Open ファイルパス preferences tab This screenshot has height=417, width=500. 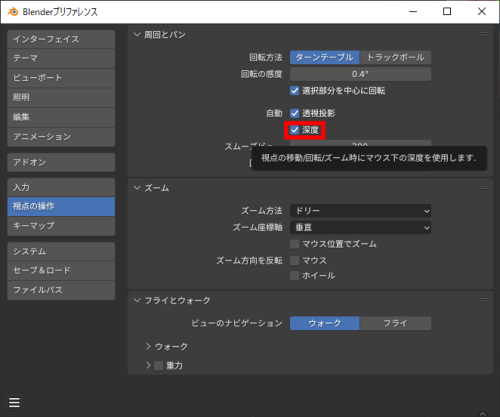tap(61, 290)
